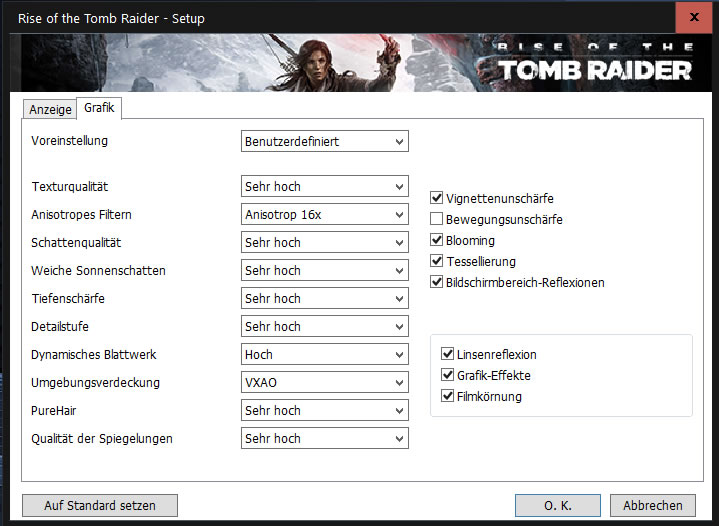
Task: Toggle the Grafik-Effekte checkbox
Action: (x=447, y=375)
